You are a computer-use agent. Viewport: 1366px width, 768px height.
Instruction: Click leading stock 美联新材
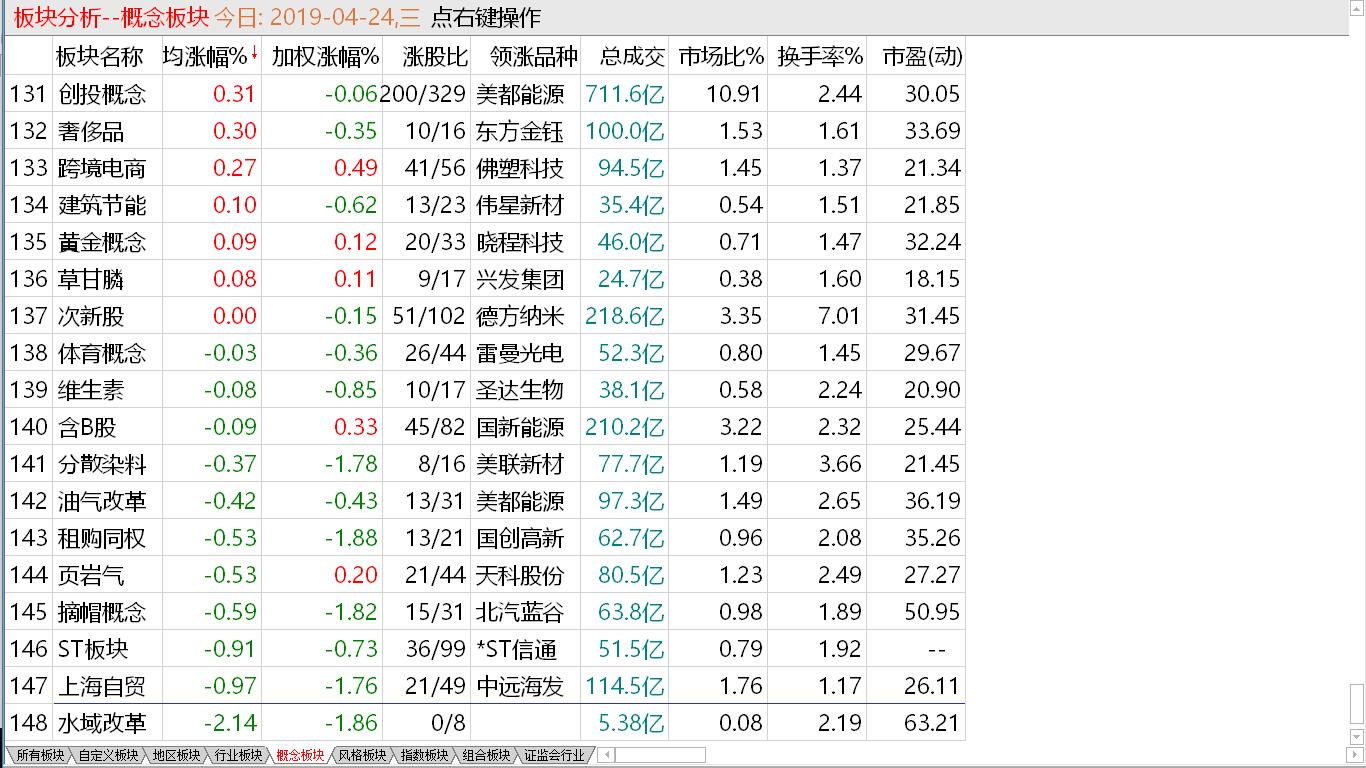(520, 464)
